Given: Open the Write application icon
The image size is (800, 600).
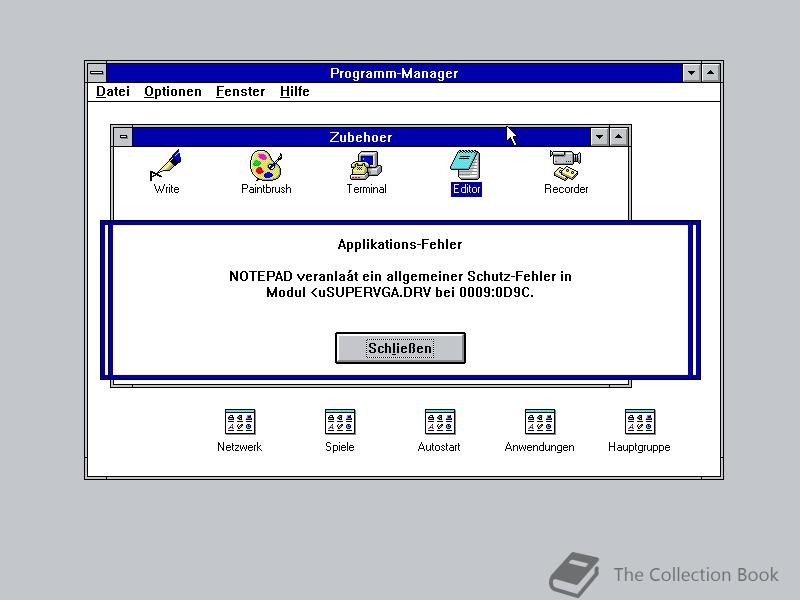Looking at the screenshot, I should click(x=166, y=165).
